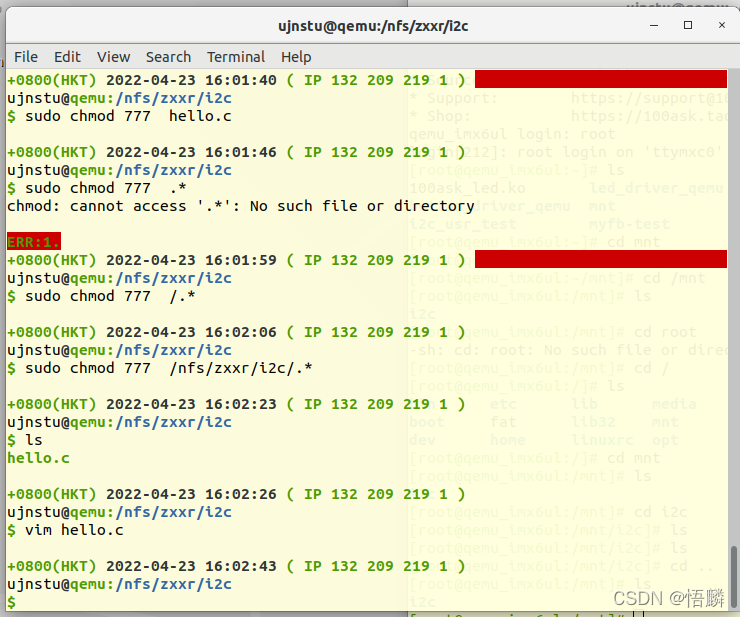Screen dimensions: 740x617
Task: Open the Terminal menu
Action: [x=236, y=57]
